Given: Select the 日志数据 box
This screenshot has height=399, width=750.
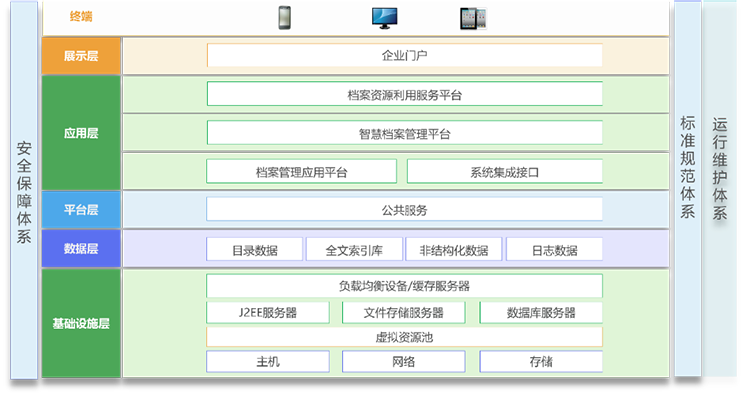Looking at the screenshot, I should 554,249.
